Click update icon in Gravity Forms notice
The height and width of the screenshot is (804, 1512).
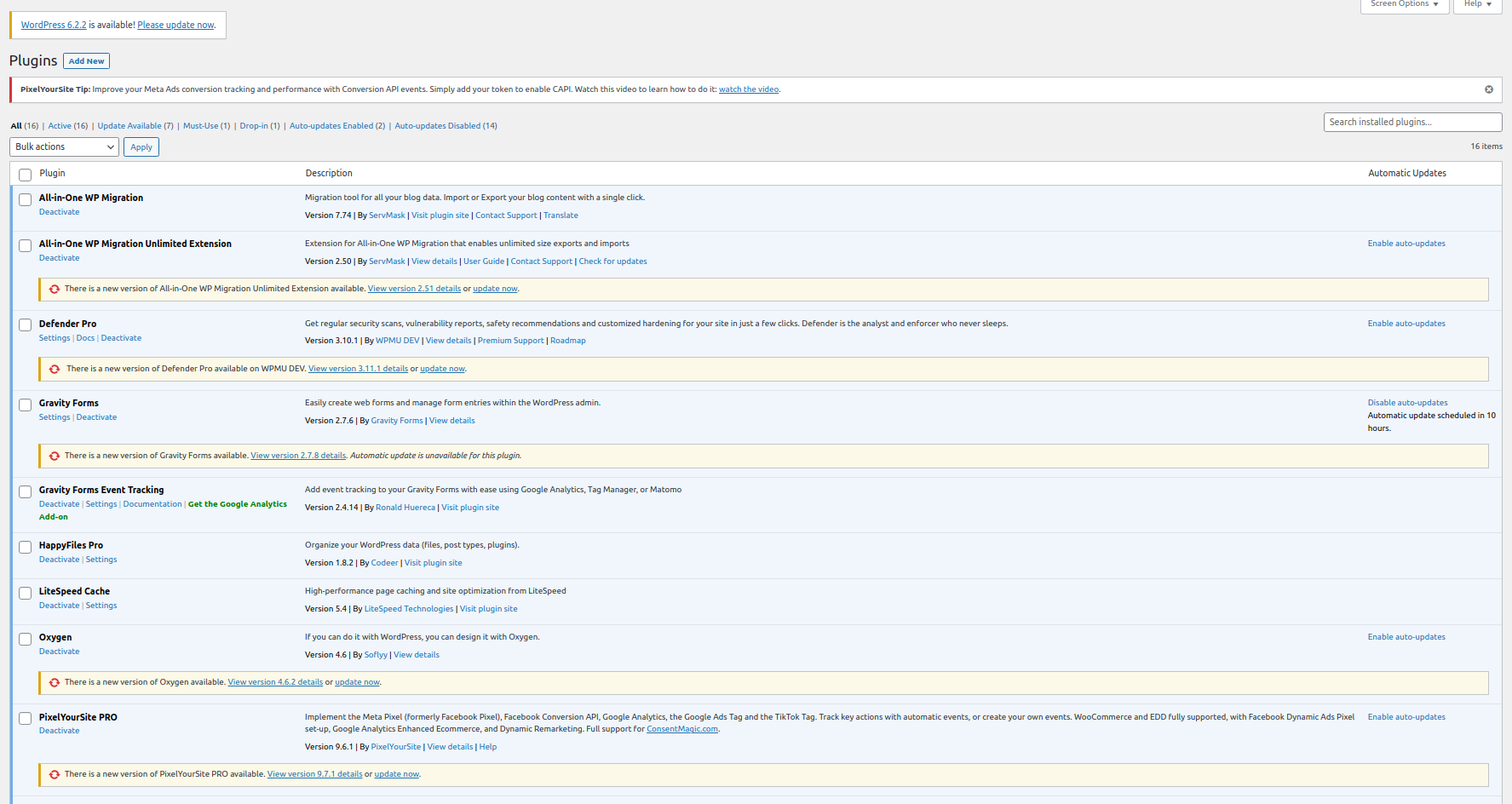(55, 456)
